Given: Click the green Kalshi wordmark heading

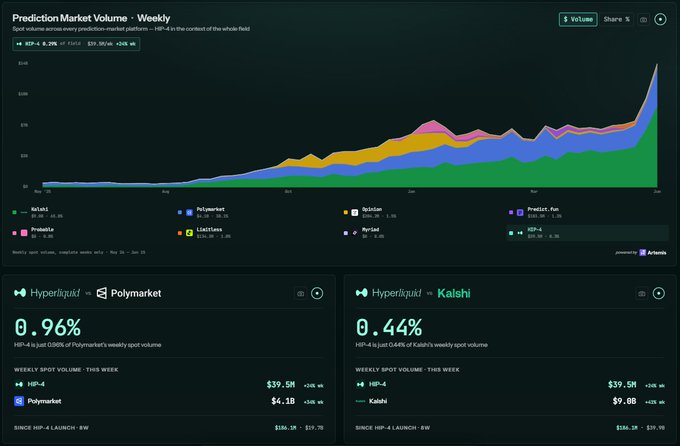Looking at the screenshot, I should [454, 294].
